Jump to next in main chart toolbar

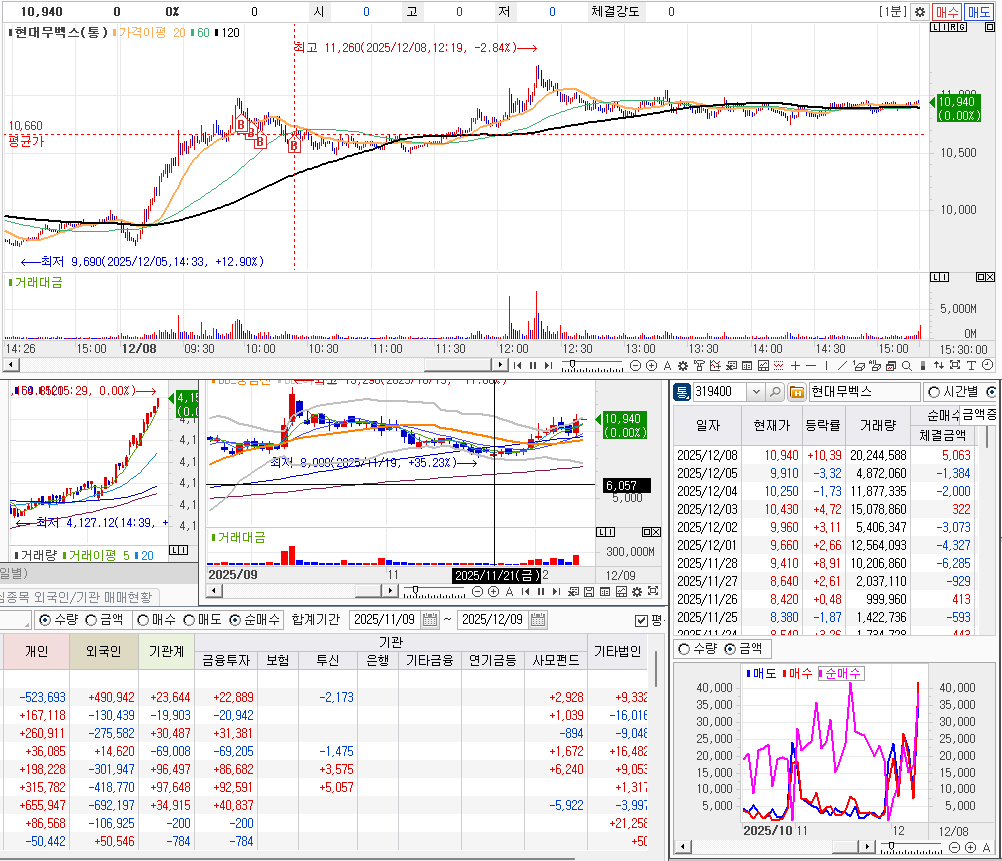(548, 366)
